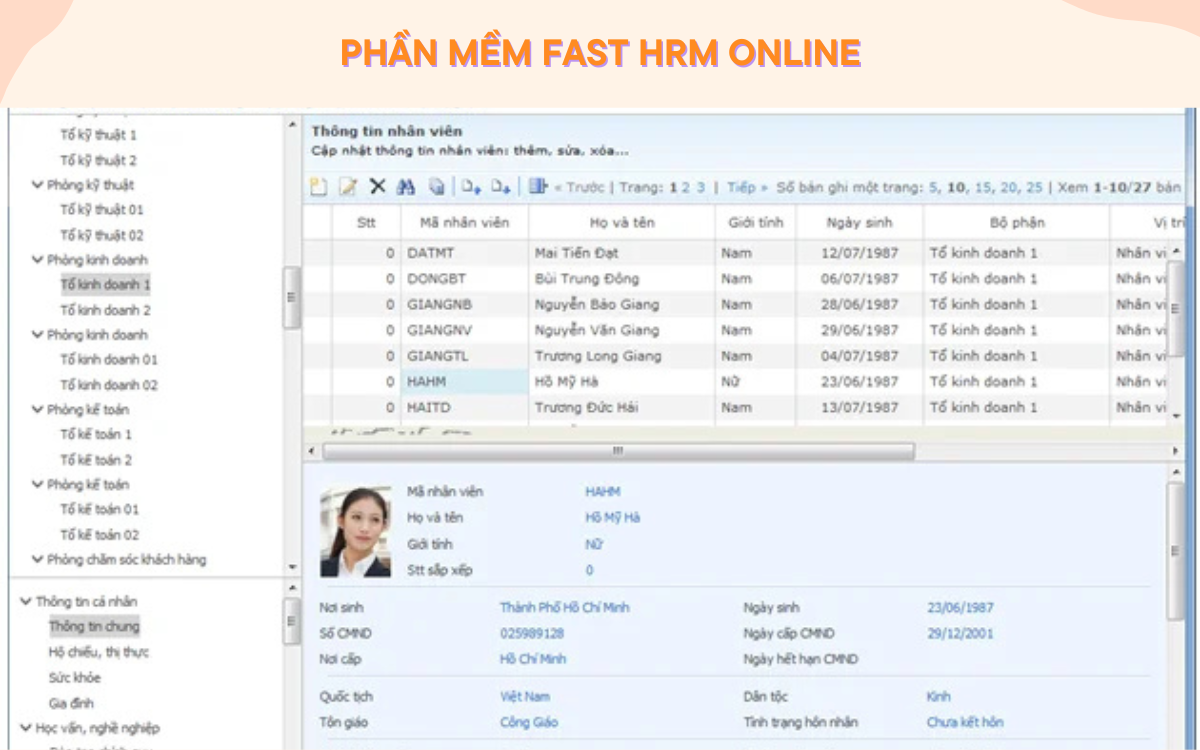Open the column chooser icon
The image size is (1200, 750).
(x=539, y=186)
